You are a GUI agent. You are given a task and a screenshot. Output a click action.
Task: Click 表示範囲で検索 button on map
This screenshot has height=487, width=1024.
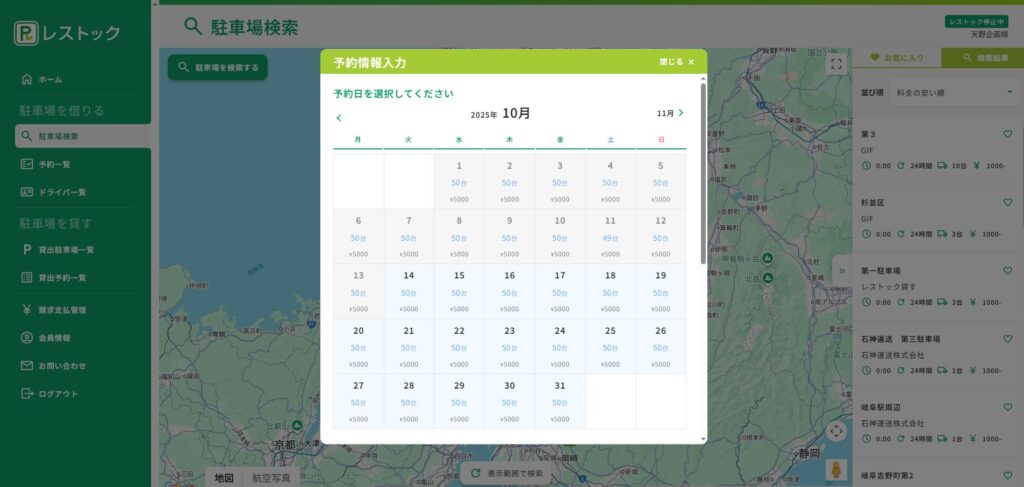click(507, 473)
